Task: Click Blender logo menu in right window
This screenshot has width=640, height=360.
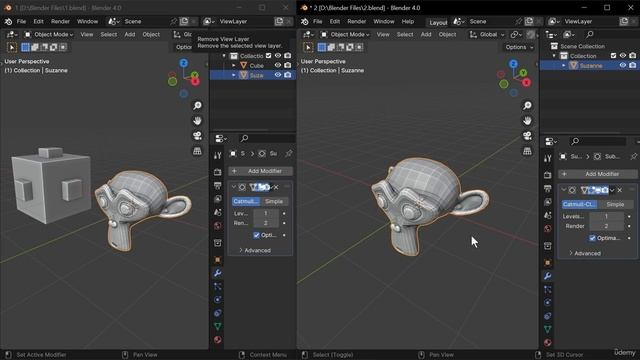Action: [x=304, y=21]
